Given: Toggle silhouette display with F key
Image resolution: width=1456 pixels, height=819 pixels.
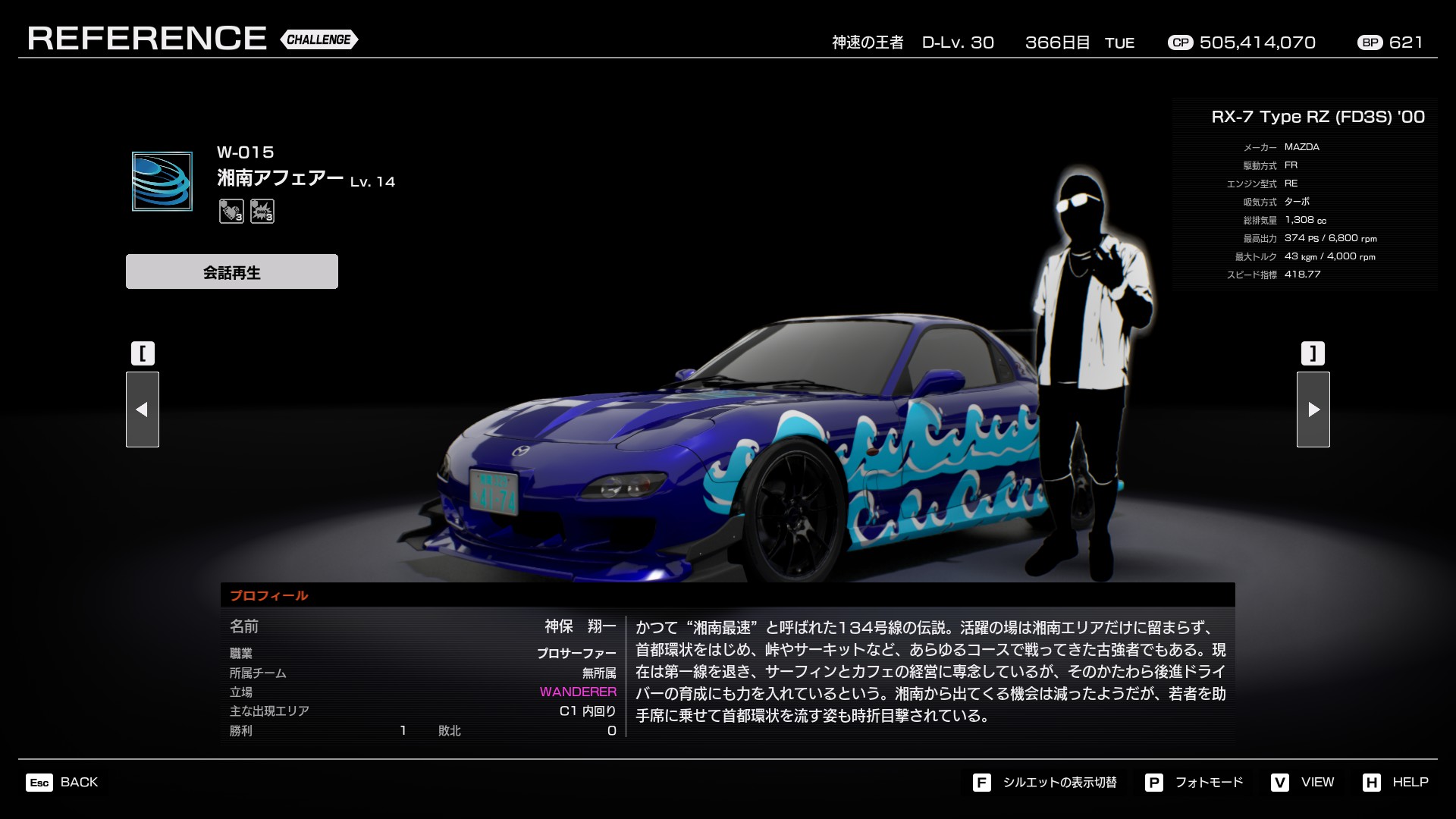Looking at the screenshot, I should point(981,783).
